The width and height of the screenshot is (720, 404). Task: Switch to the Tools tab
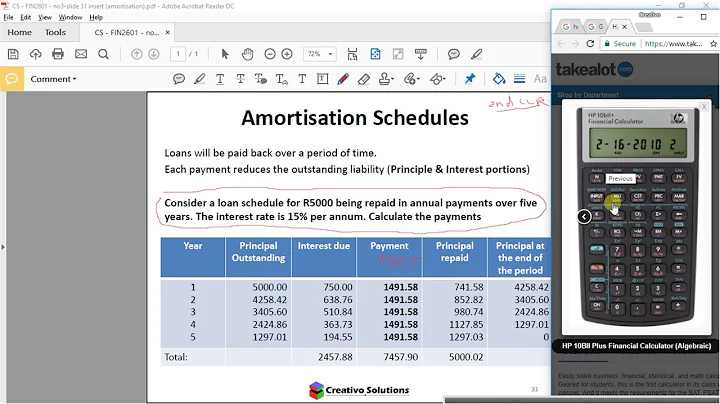[55, 32]
